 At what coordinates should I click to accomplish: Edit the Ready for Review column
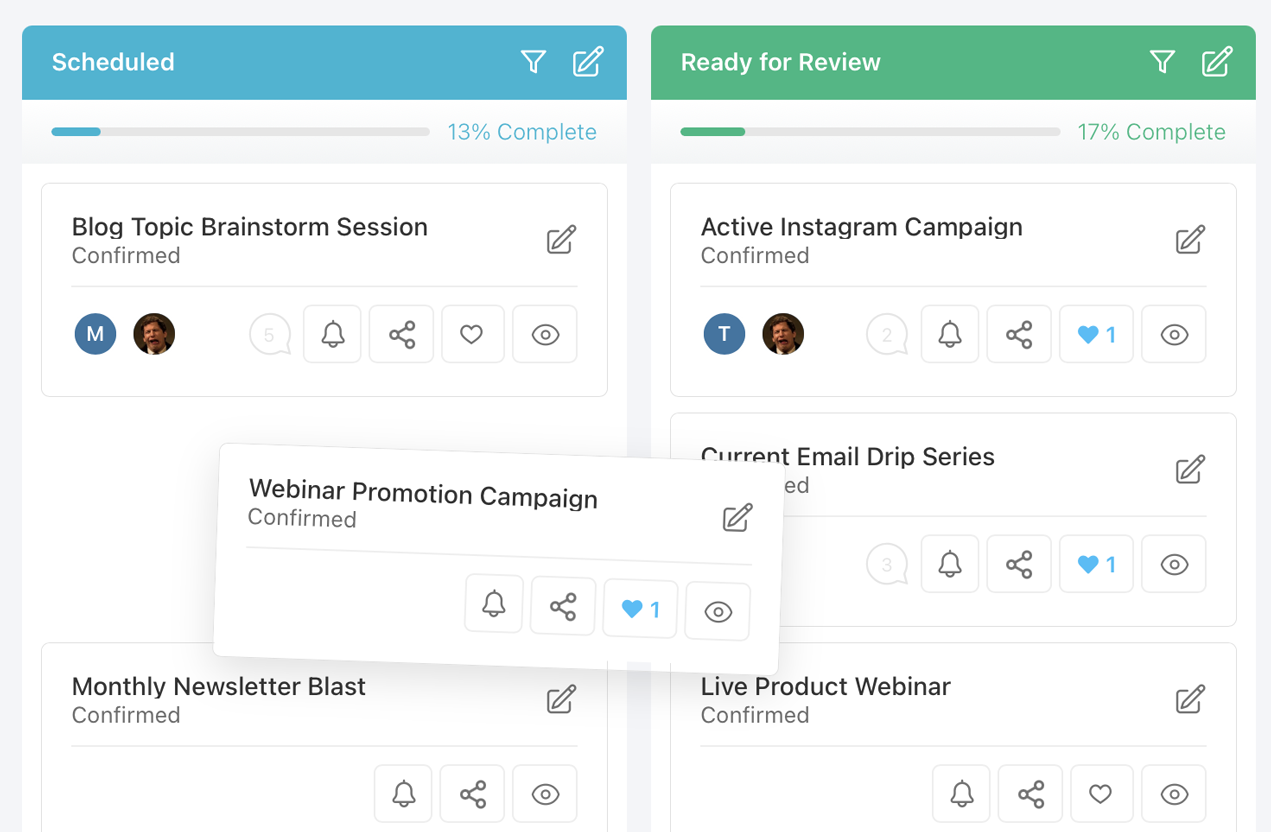click(1217, 62)
